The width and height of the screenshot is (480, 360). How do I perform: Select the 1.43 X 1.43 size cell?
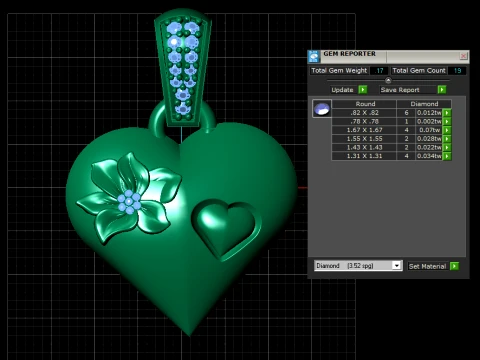pyautogui.click(x=364, y=147)
